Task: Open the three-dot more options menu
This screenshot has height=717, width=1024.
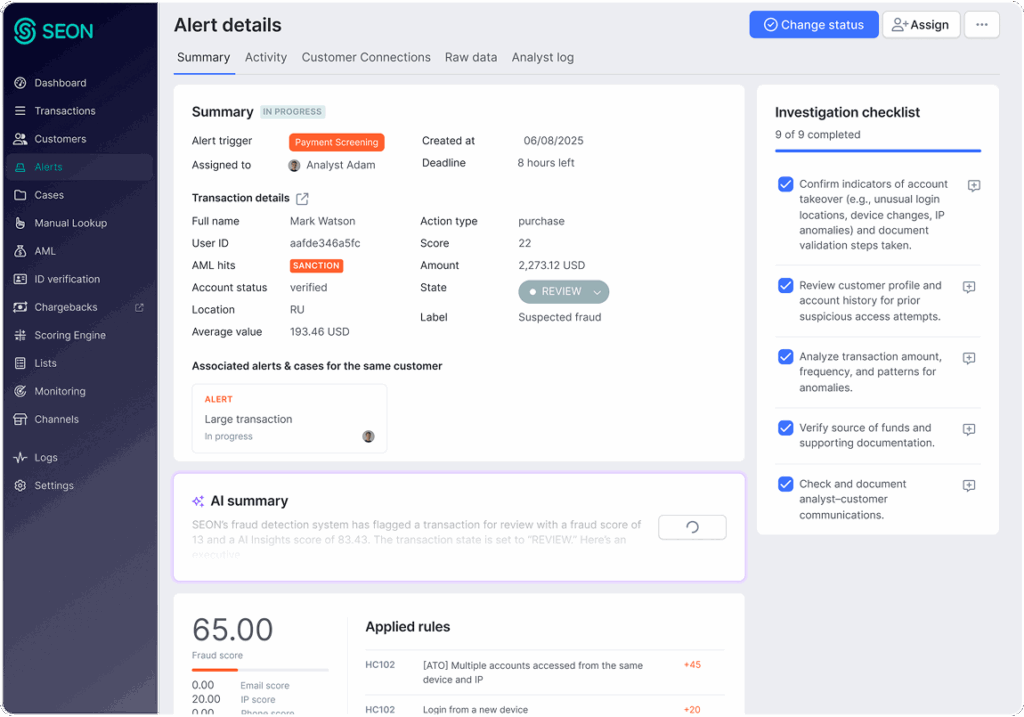Action: [x=981, y=25]
